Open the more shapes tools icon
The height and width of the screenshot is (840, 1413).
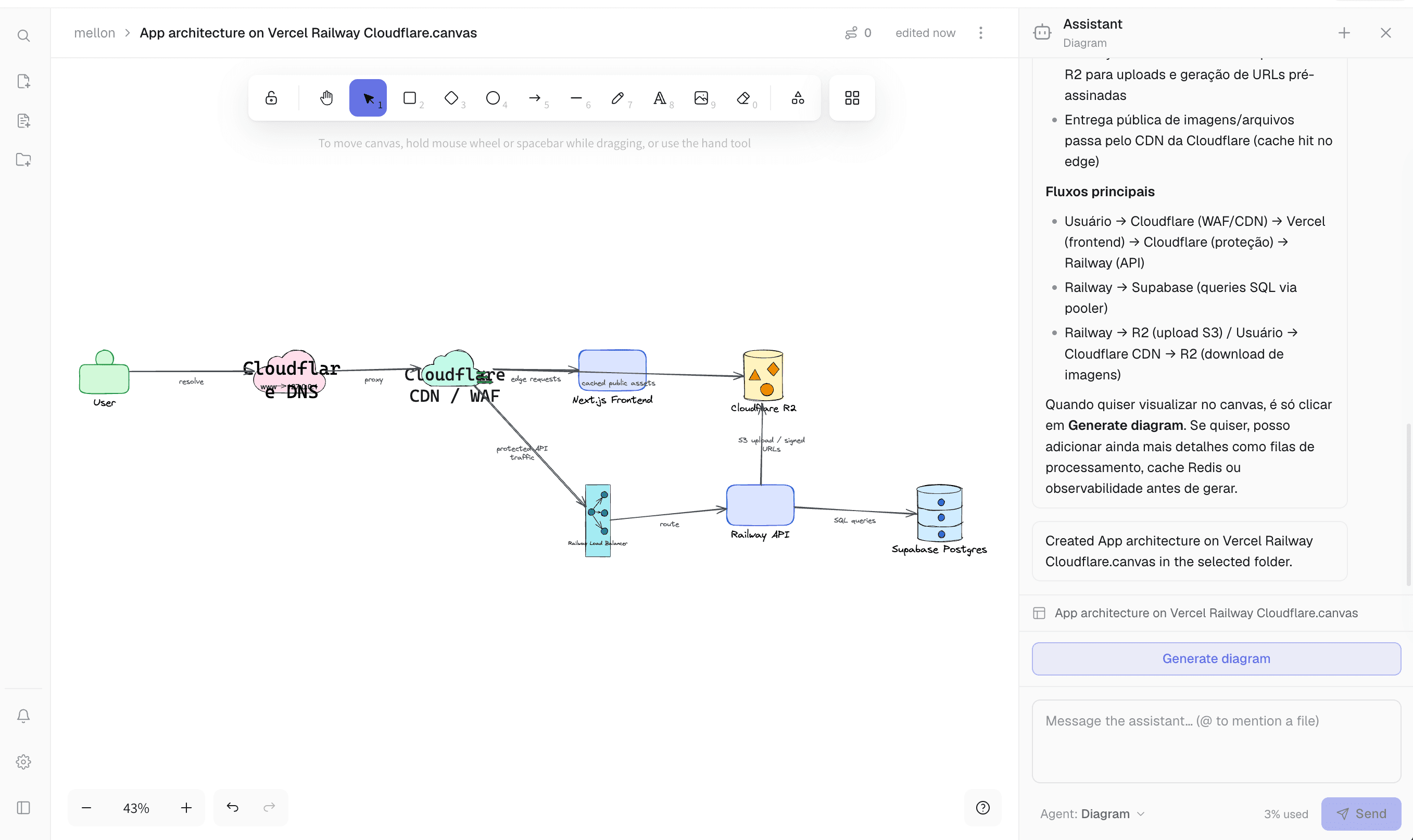point(798,98)
